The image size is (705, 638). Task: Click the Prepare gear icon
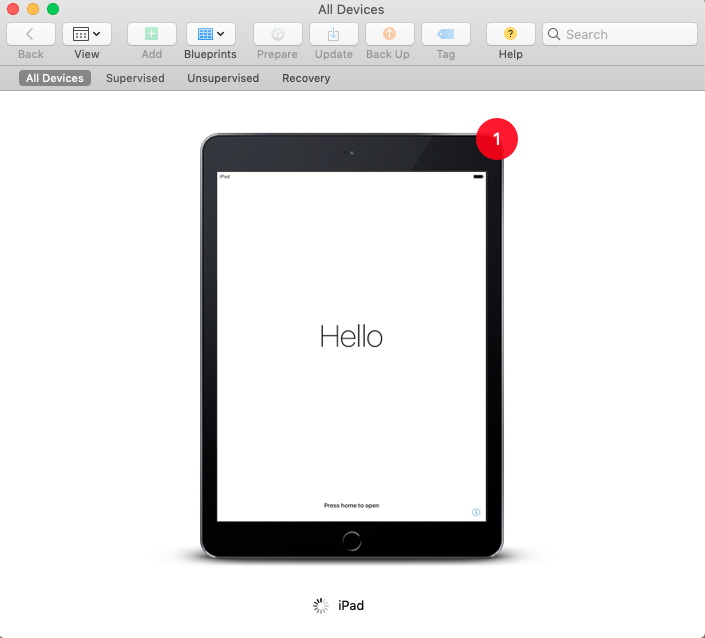click(277, 34)
